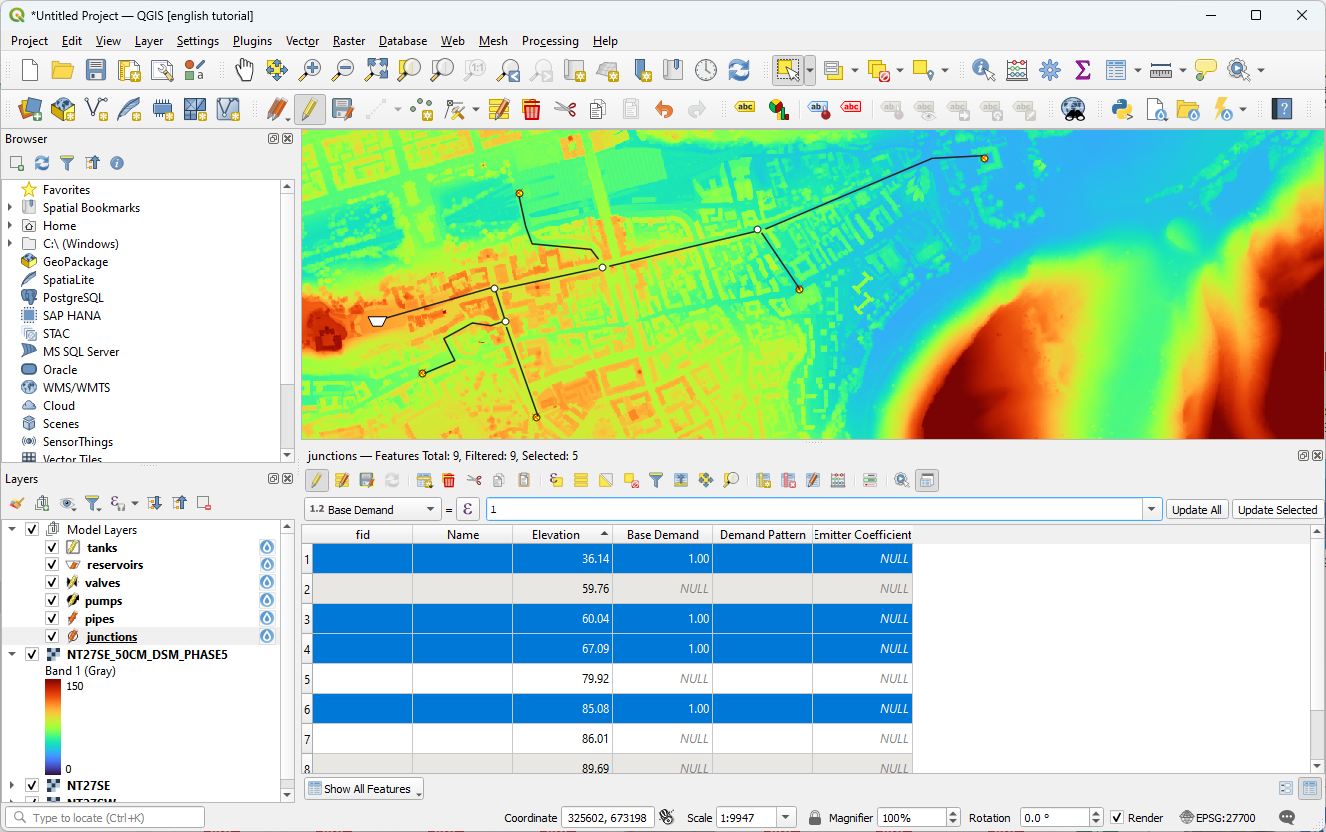1326x832 pixels.
Task: Click the Identify Features tool
Action: [x=984, y=70]
